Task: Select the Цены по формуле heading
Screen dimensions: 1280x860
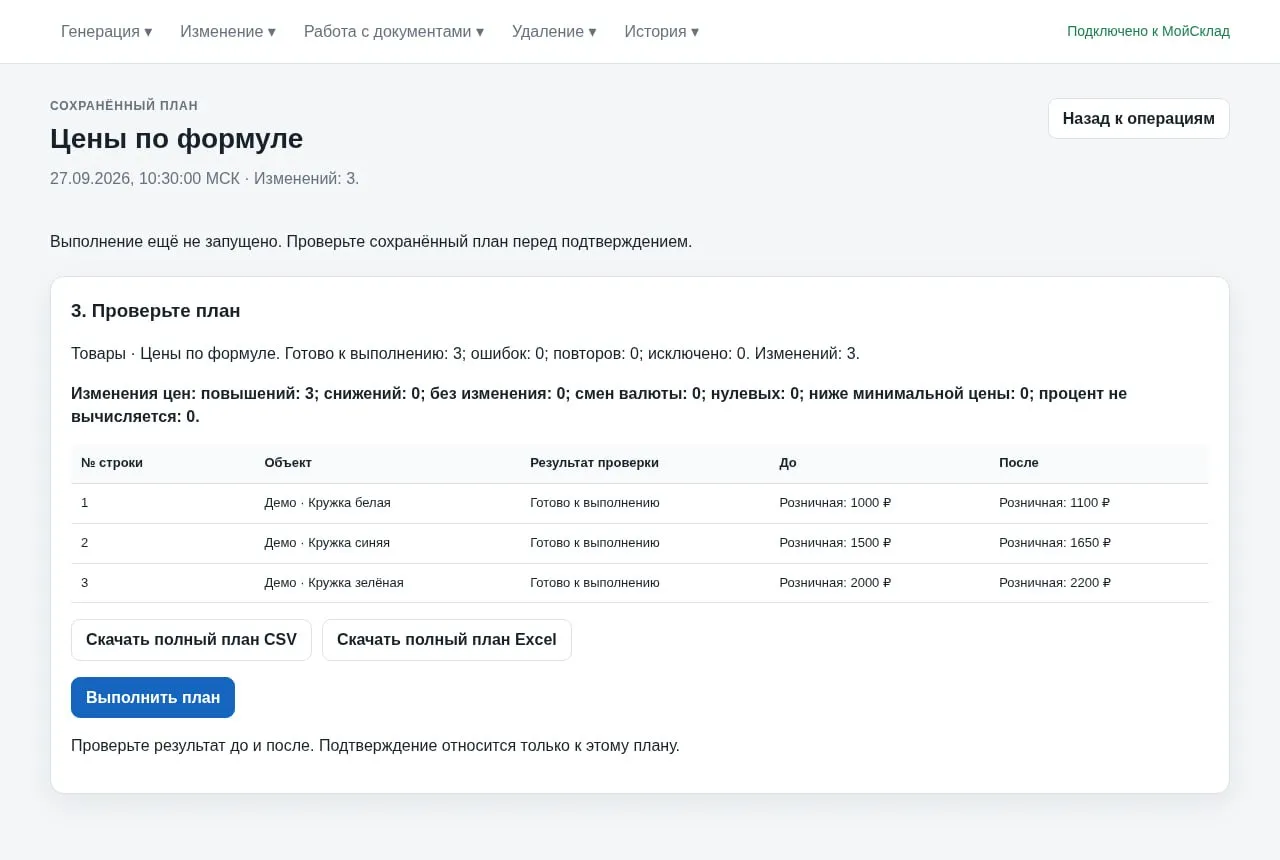Action: coord(176,138)
